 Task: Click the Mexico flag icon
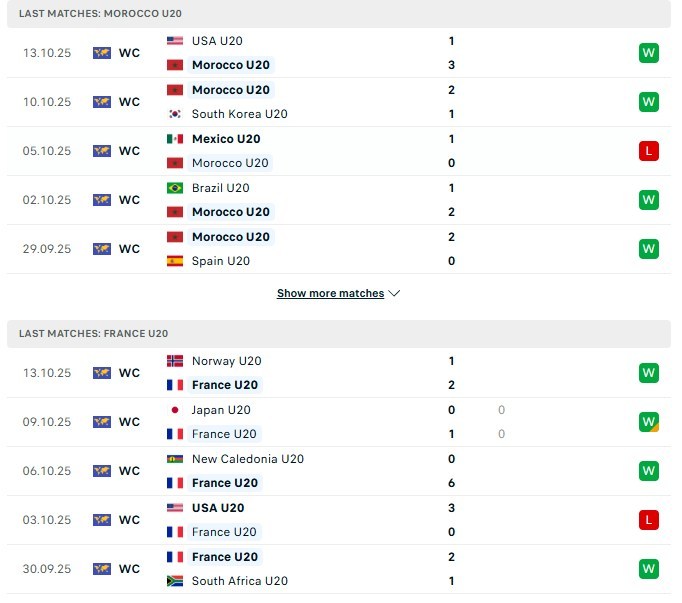[175, 139]
